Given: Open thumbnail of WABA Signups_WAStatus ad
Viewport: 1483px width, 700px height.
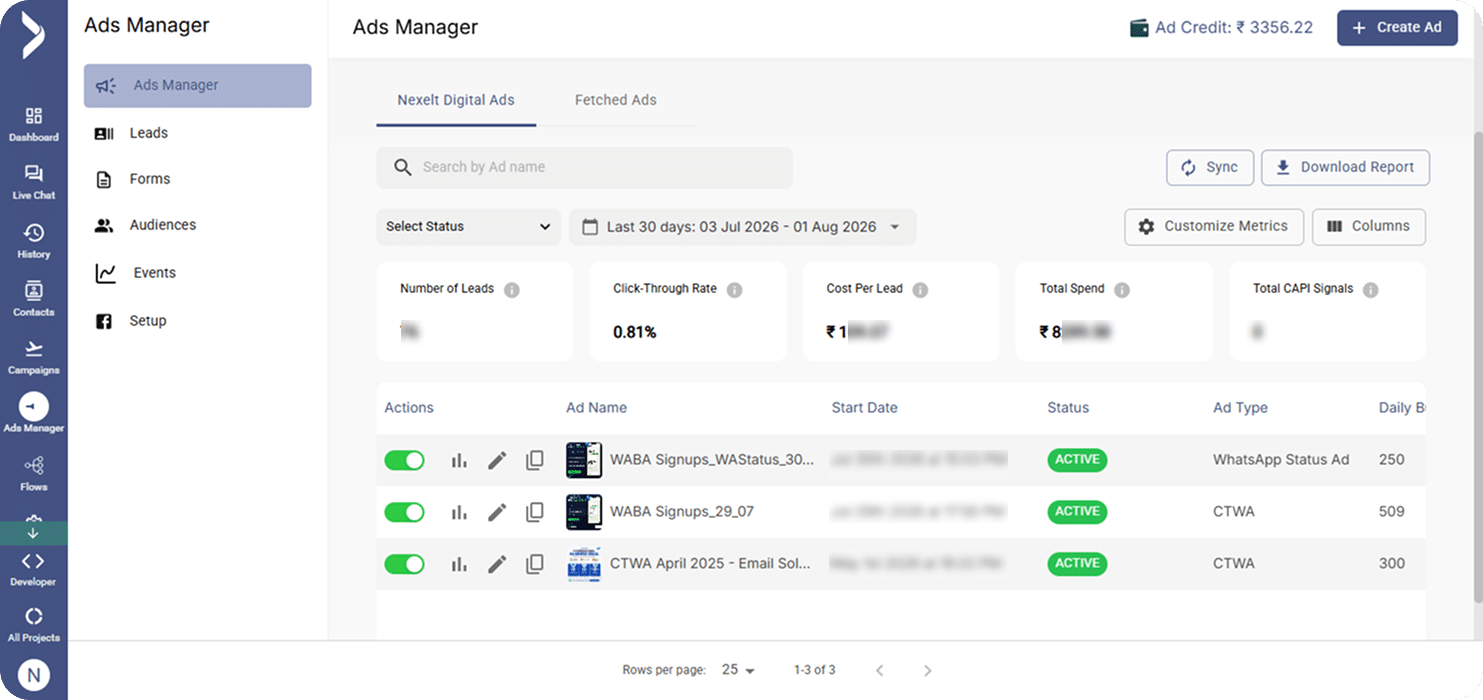Looking at the screenshot, I should [x=584, y=460].
